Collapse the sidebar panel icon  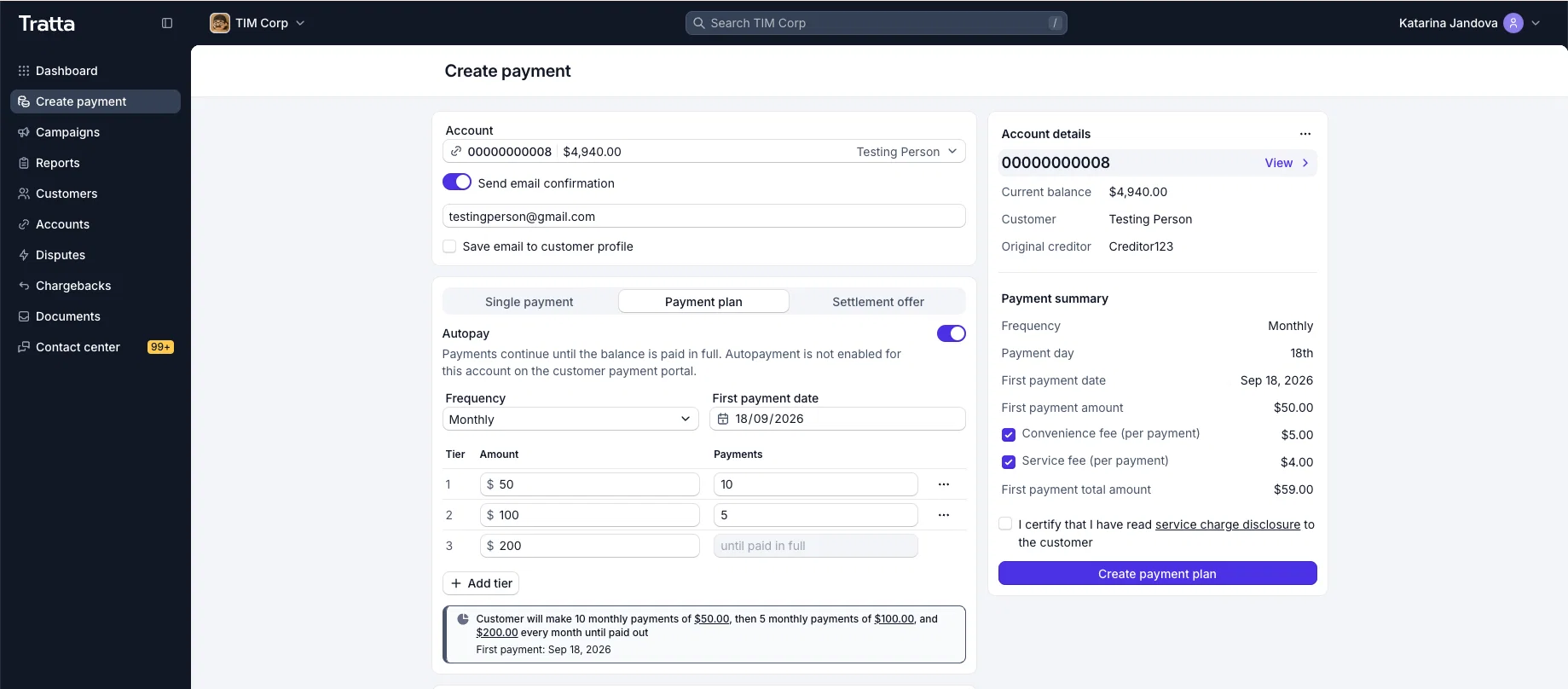click(167, 23)
